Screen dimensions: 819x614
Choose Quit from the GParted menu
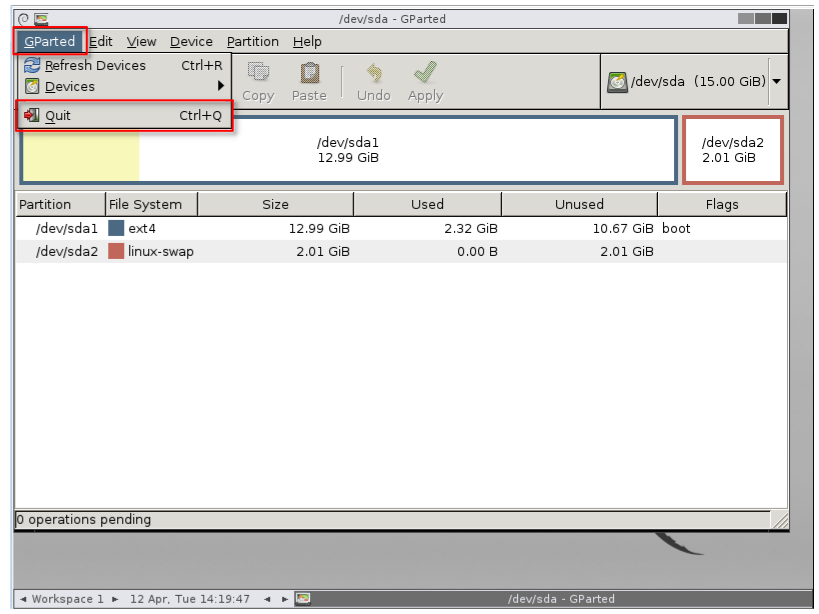coord(124,115)
